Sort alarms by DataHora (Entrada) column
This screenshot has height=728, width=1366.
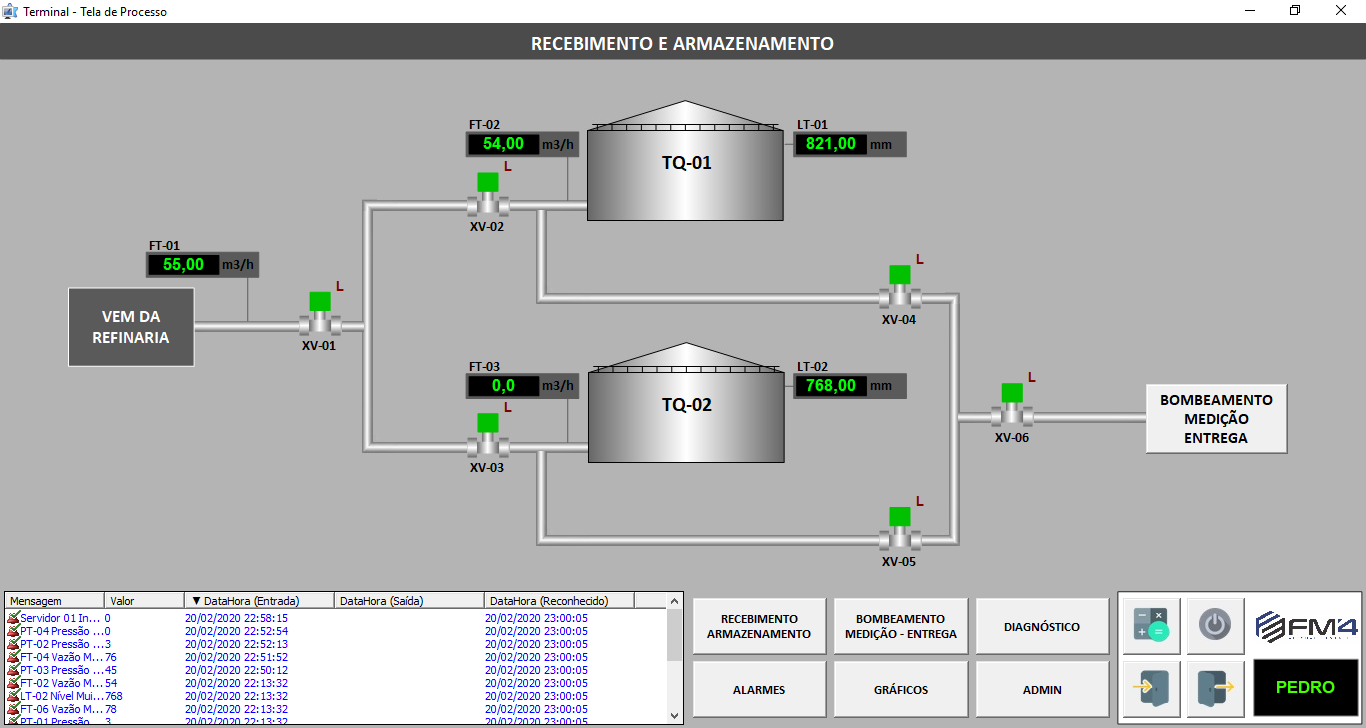pyautogui.click(x=260, y=601)
